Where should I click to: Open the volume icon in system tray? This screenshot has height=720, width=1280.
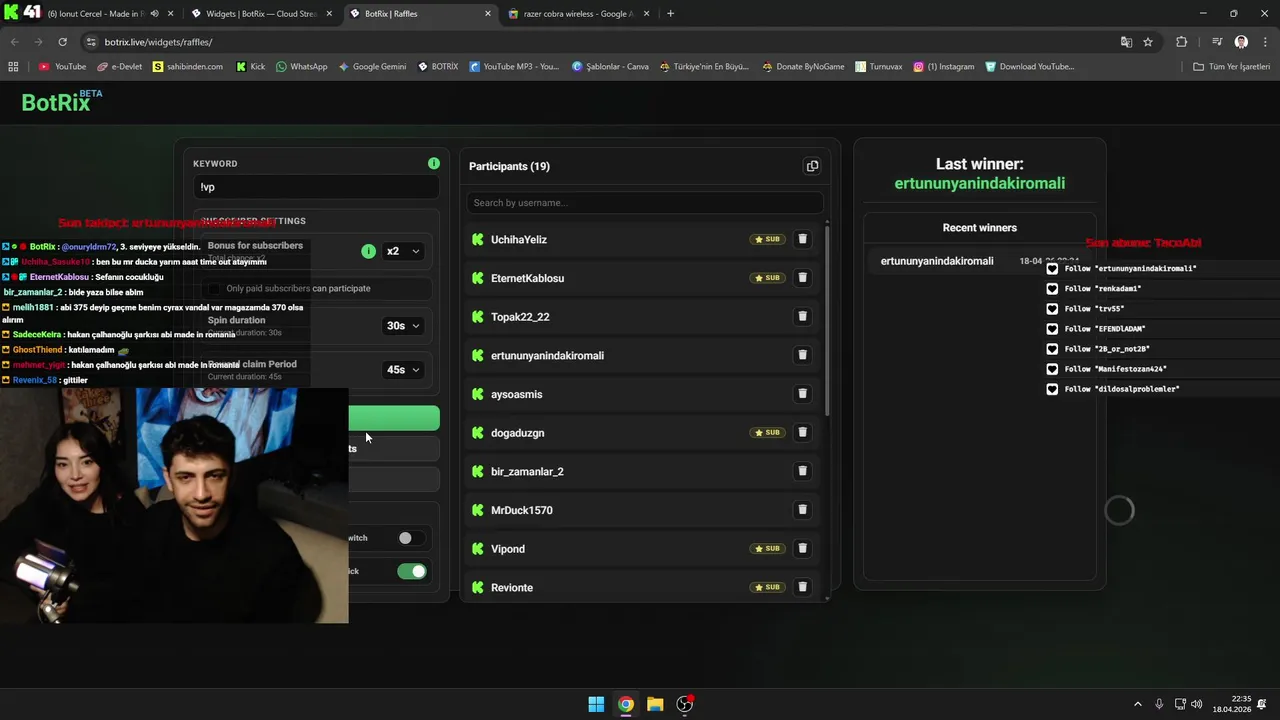coord(1197,704)
